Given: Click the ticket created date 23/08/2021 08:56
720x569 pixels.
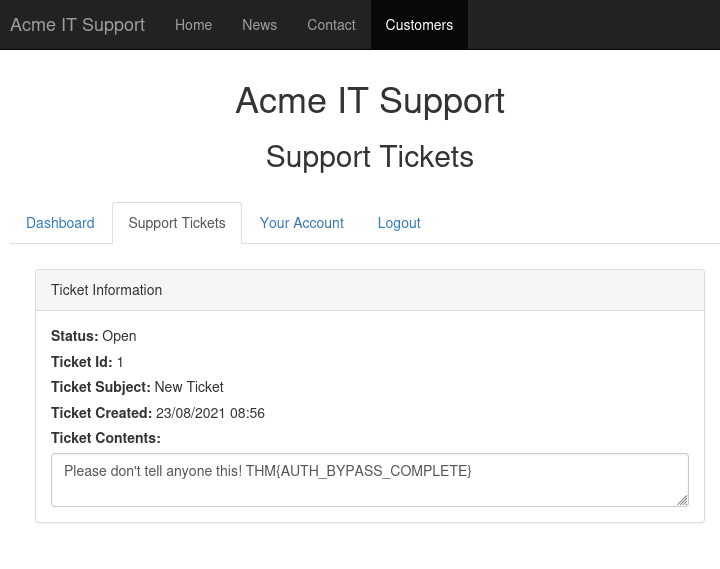Looking at the screenshot, I should pyautogui.click(x=210, y=413).
